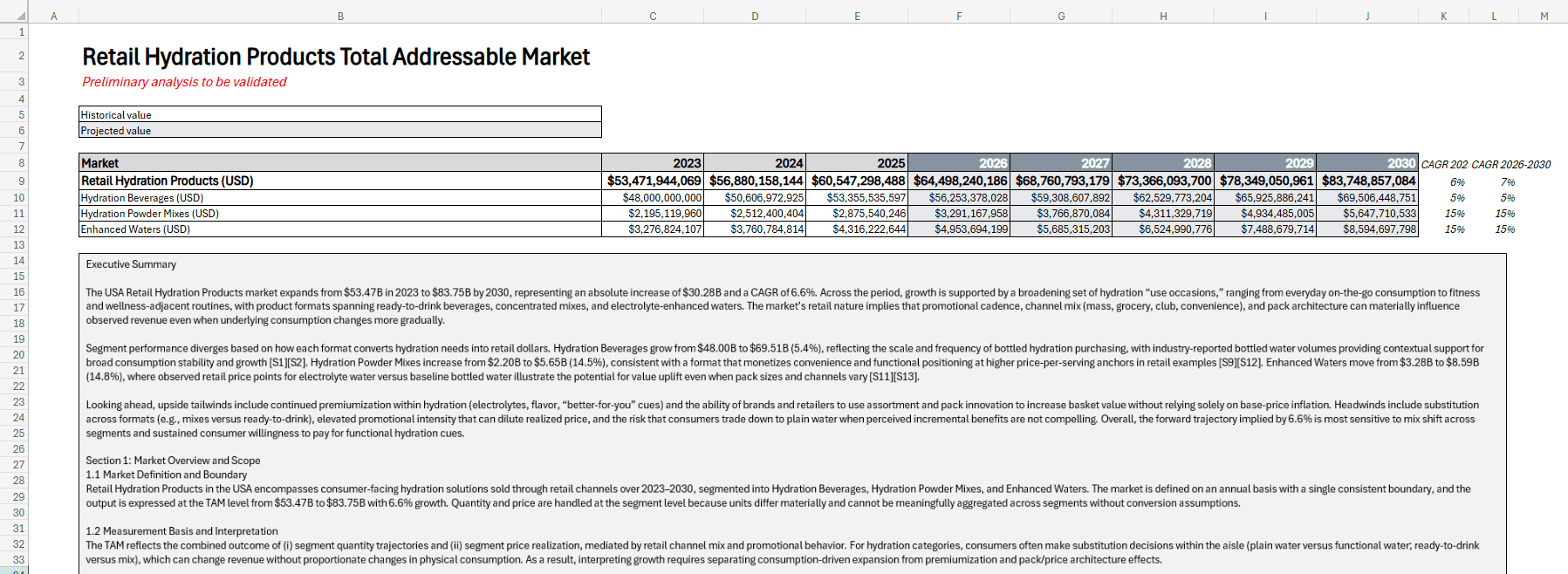Select the 2030 year header cell

1367,163
